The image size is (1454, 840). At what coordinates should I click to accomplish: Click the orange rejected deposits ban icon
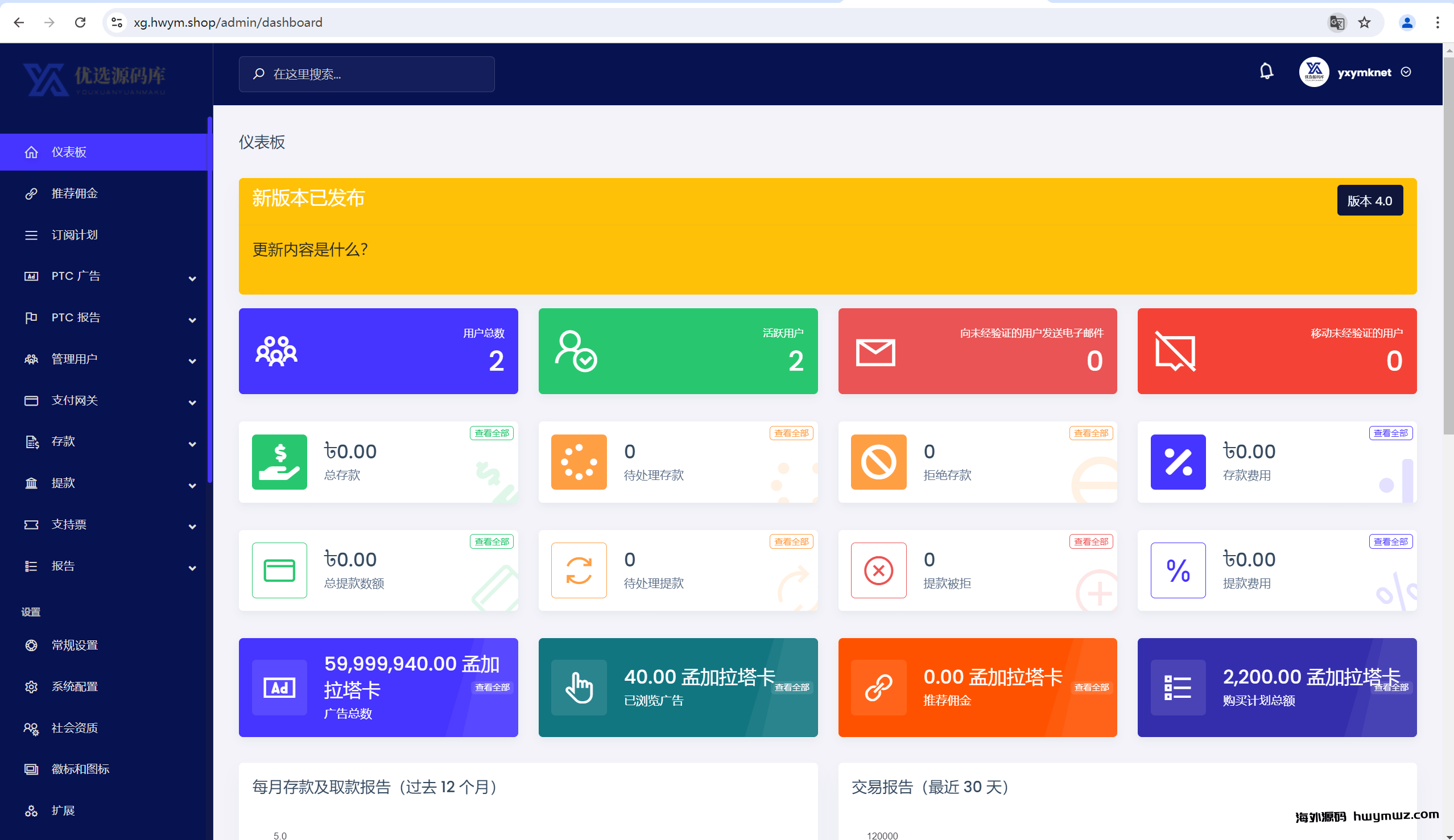point(878,462)
